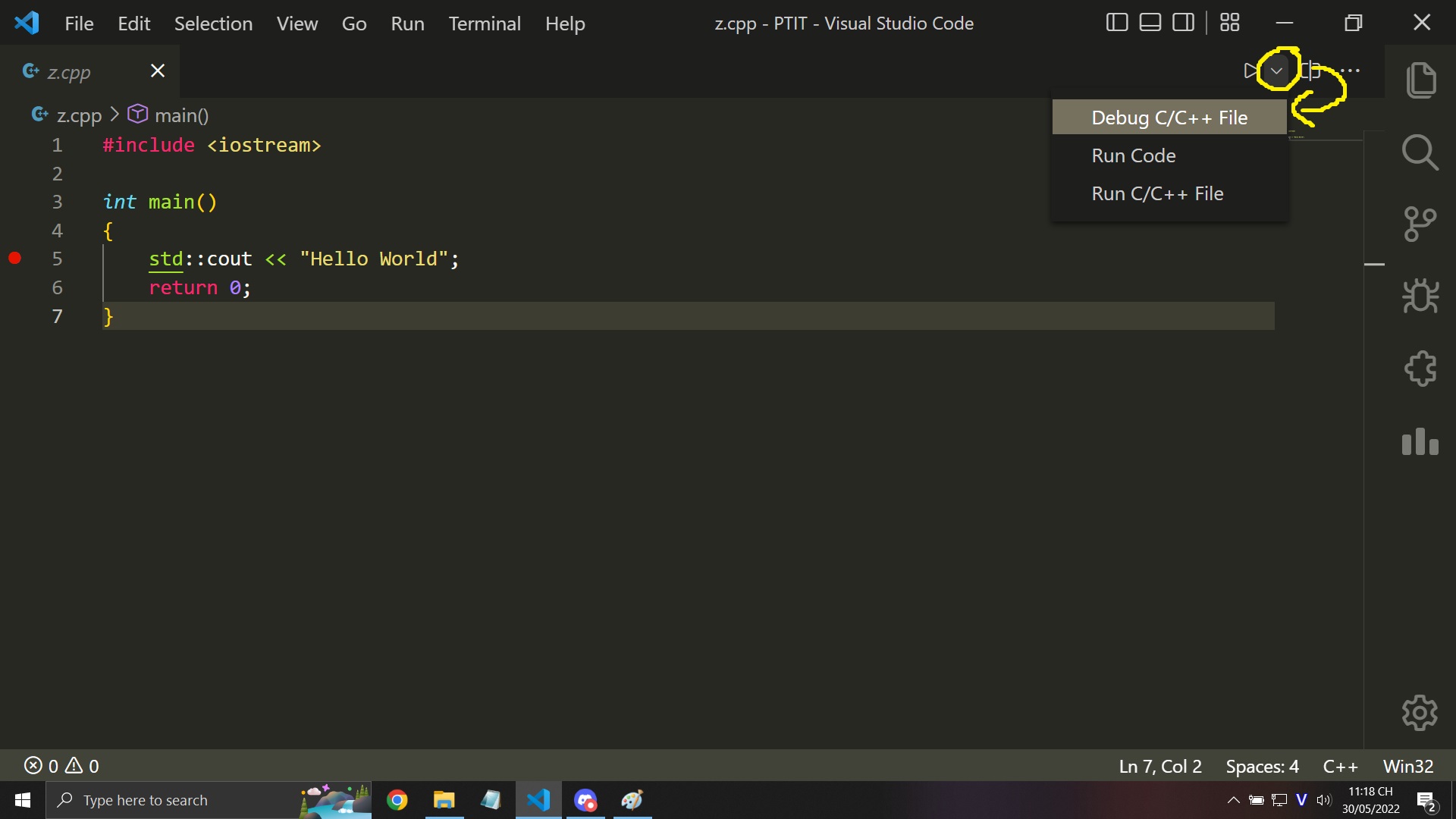This screenshot has height=819, width=1456.
Task: Open the Manage settings gear
Action: [1420, 713]
